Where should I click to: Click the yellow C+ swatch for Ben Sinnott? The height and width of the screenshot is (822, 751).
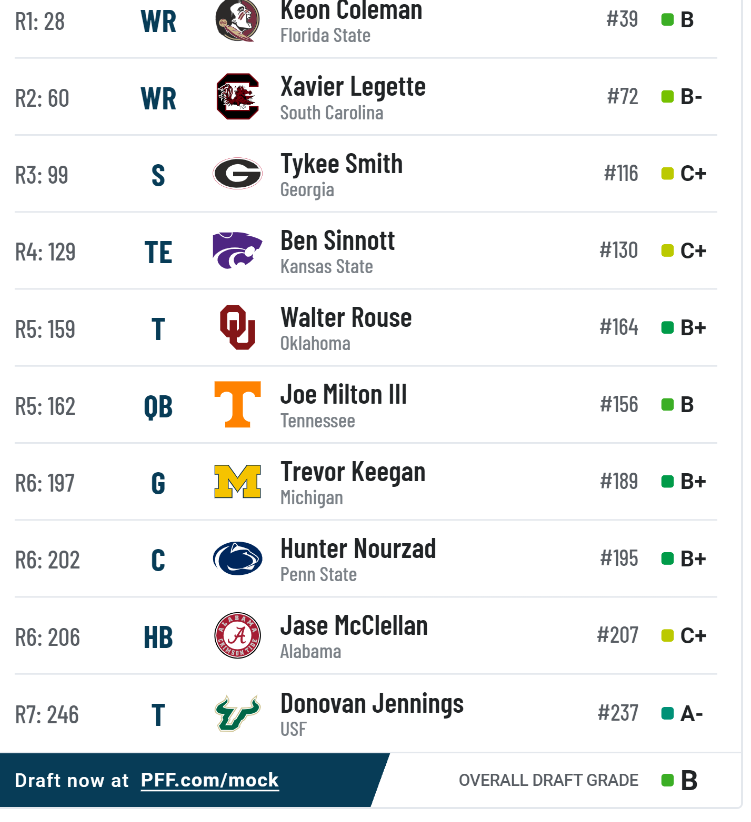[667, 251]
